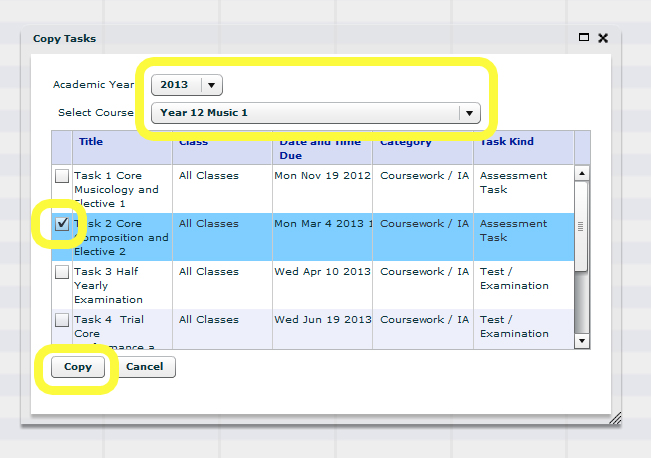The width and height of the screenshot is (651, 458).
Task: Tick the Task 3 Half Yearly Examination checkbox
Action: (62, 272)
